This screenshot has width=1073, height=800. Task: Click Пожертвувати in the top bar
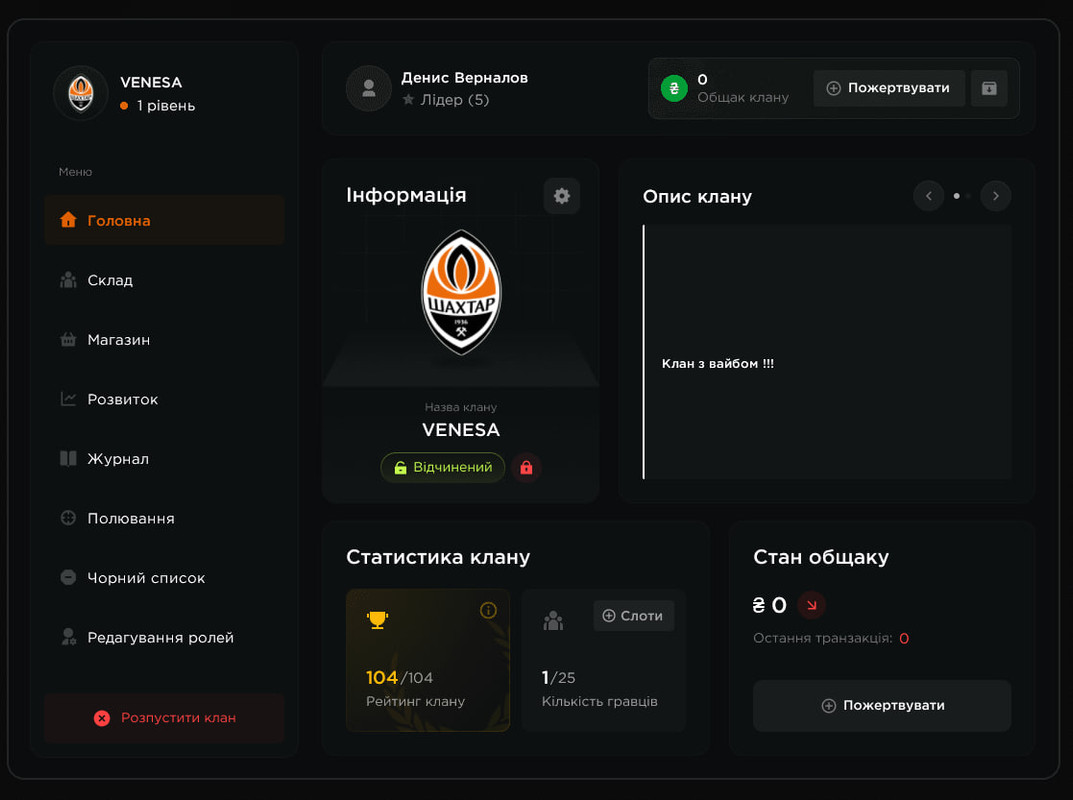pyautogui.click(x=889, y=88)
